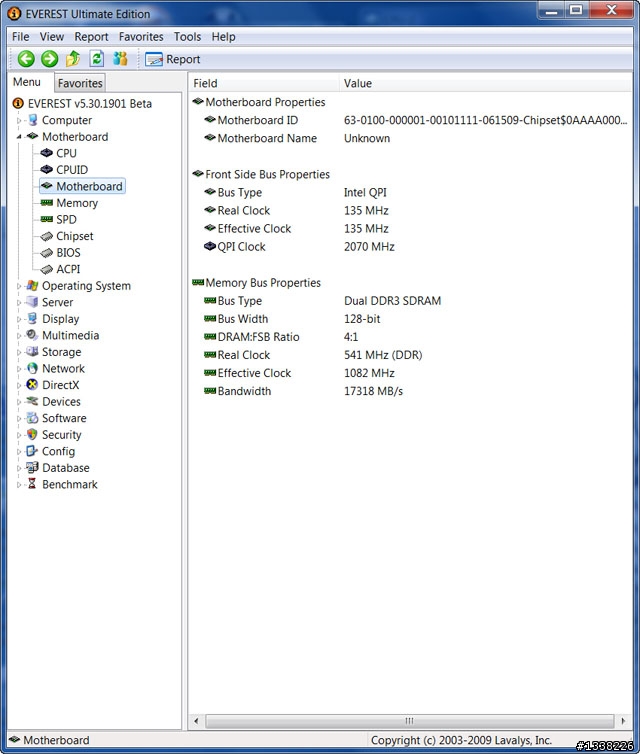Select the CPUID tree item
Screen dimensions: 640x754
coord(72,170)
